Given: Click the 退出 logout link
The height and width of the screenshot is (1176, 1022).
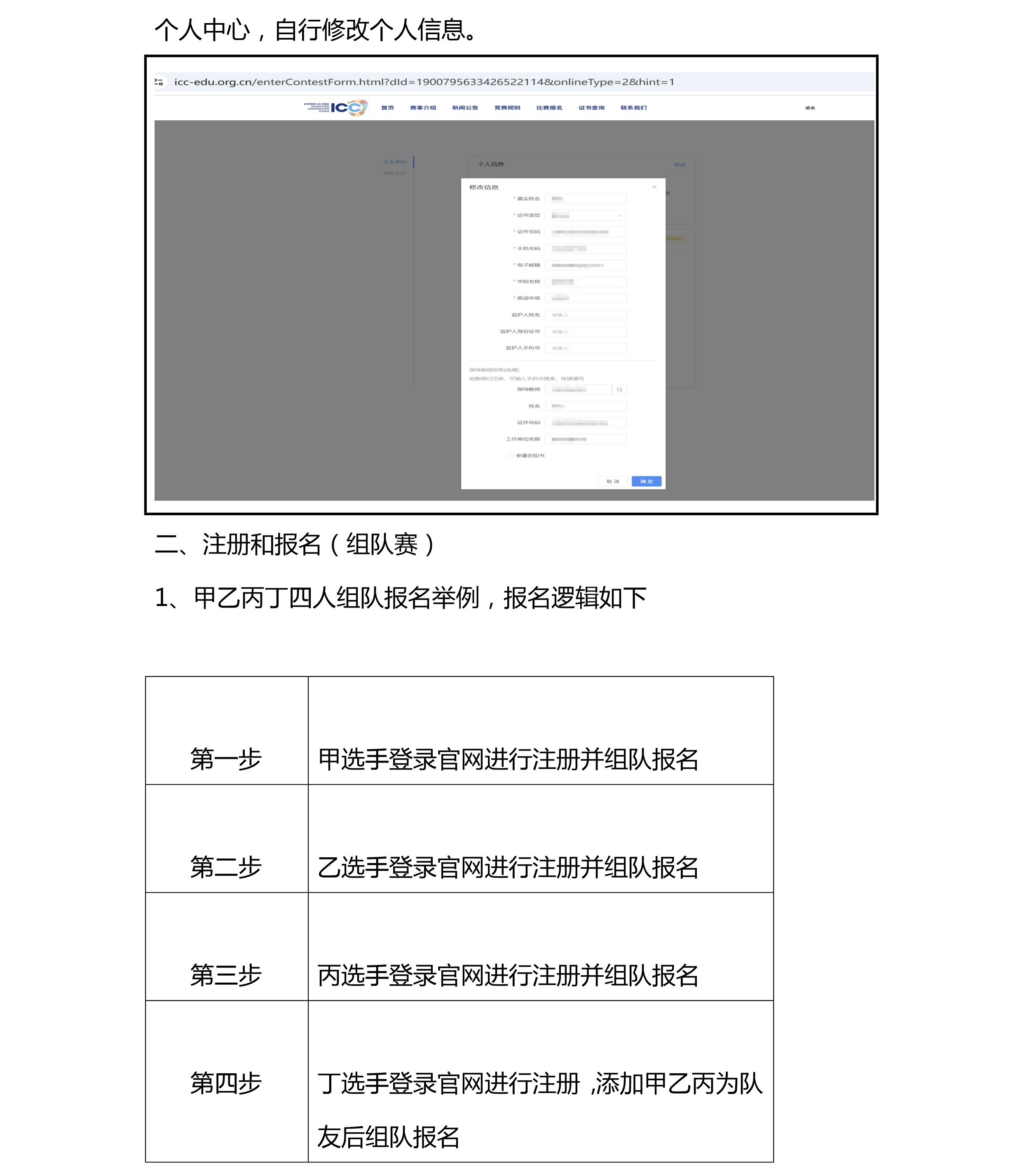Looking at the screenshot, I should coord(810,108).
